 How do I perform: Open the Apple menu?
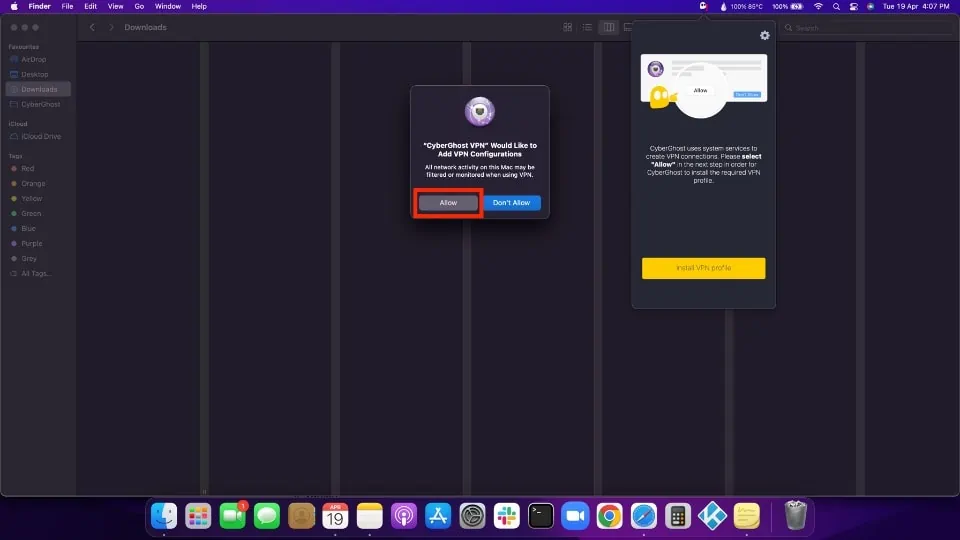point(14,6)
